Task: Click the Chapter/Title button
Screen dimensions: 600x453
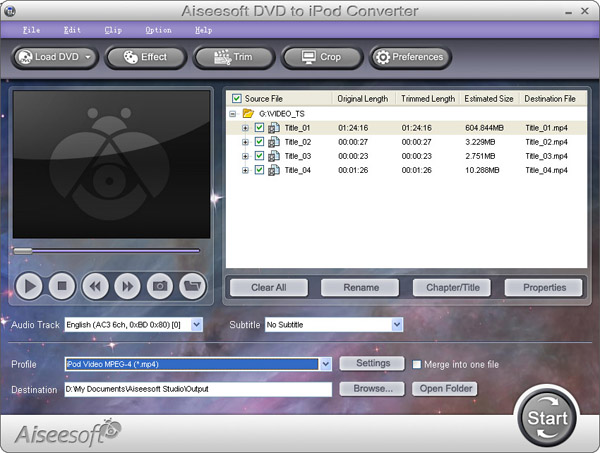Action: [452, 288]
